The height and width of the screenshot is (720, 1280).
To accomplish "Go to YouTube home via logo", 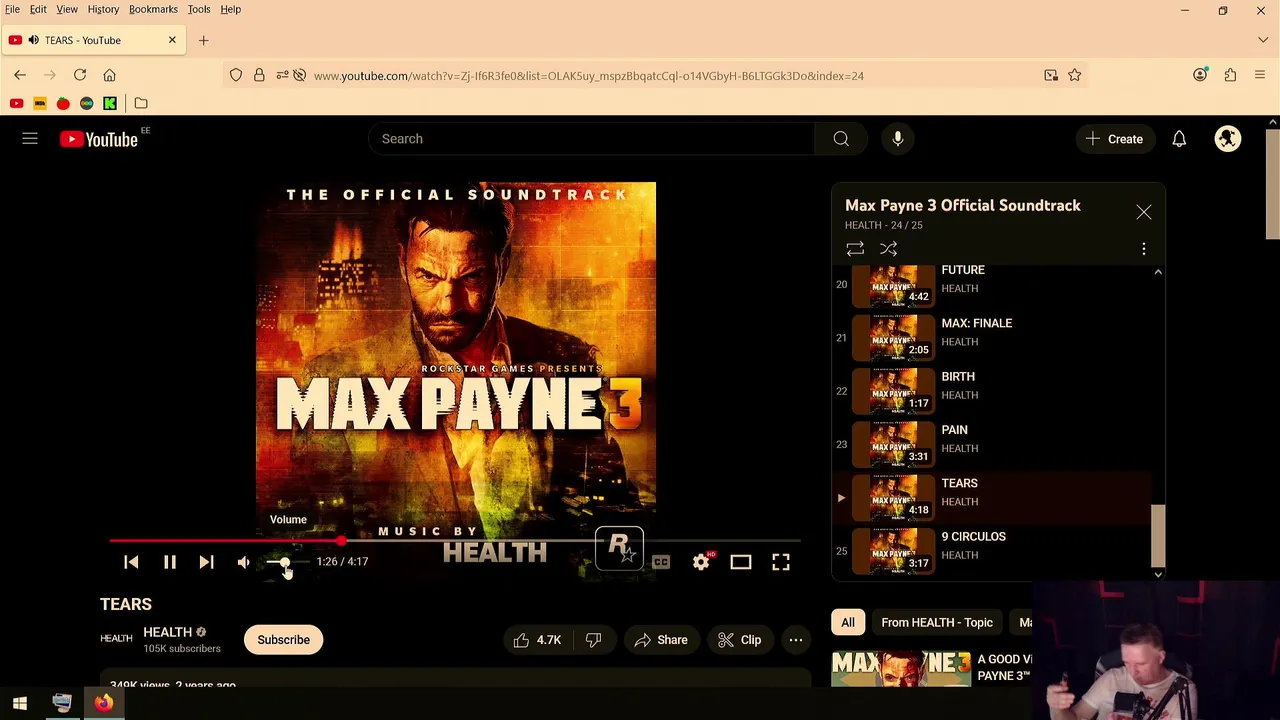I will click(98, 139).
